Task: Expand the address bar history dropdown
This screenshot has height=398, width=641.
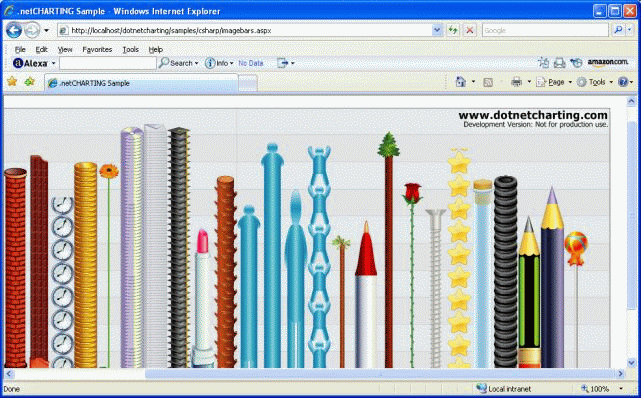Action: click(x=437, y=30)
